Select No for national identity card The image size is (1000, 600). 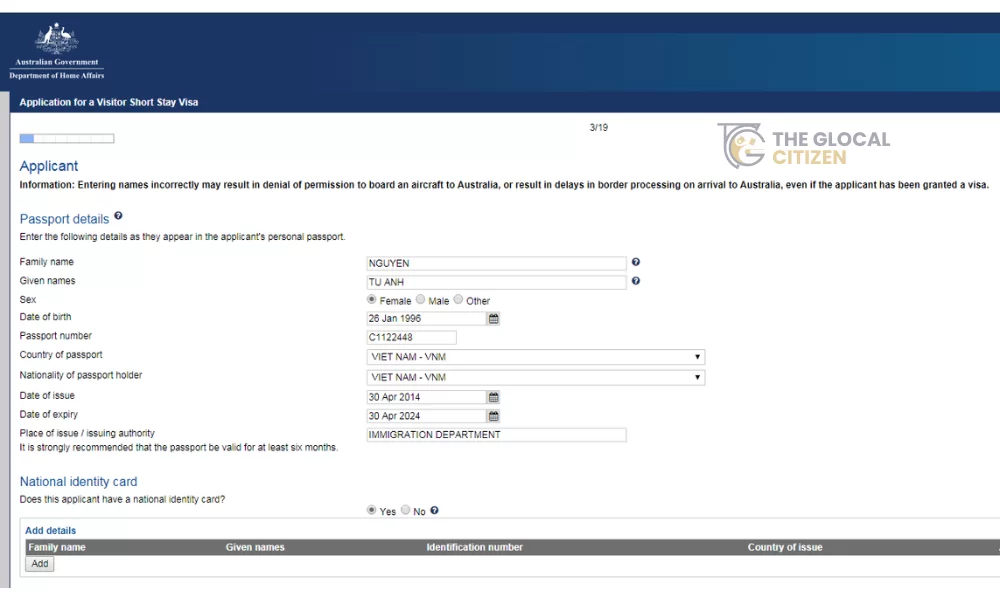[406, 511]
